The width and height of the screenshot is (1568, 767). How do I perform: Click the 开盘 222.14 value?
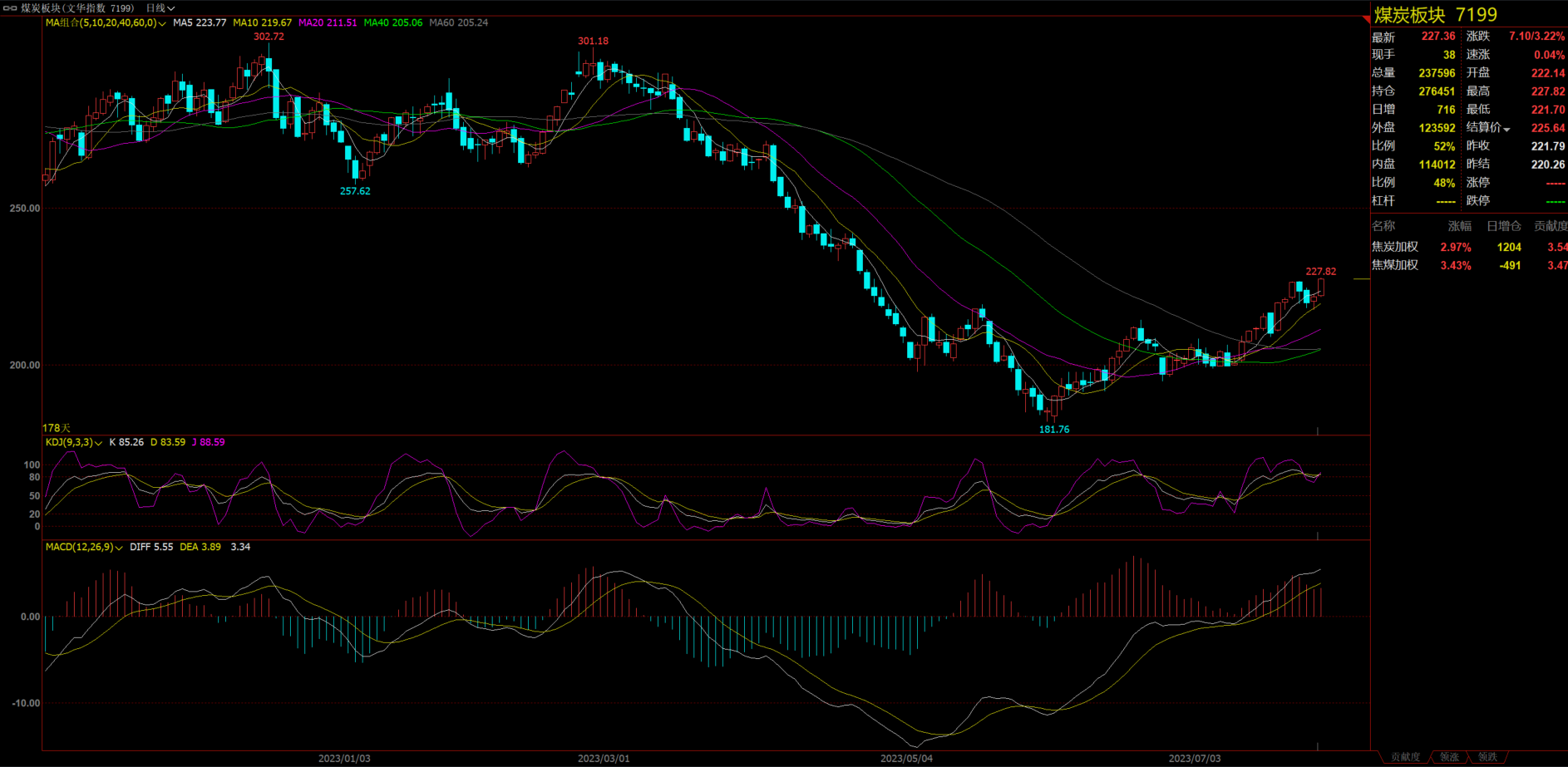1548,73
